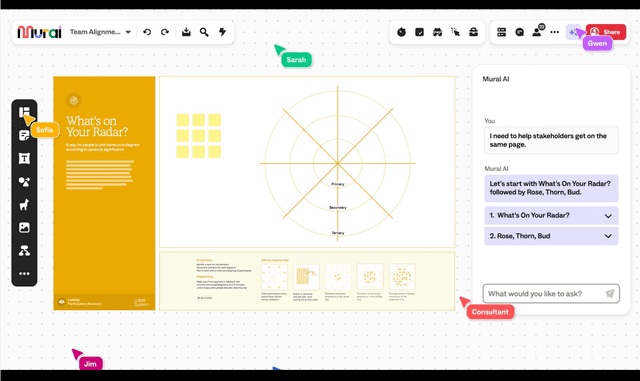Open the comments bubble icon
Image resolution: width=640 pixels, height=381 pixels.
coord(519,32)
